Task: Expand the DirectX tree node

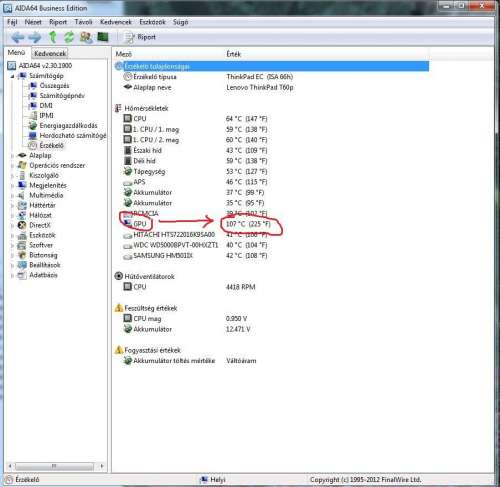Action: (12, 226)
